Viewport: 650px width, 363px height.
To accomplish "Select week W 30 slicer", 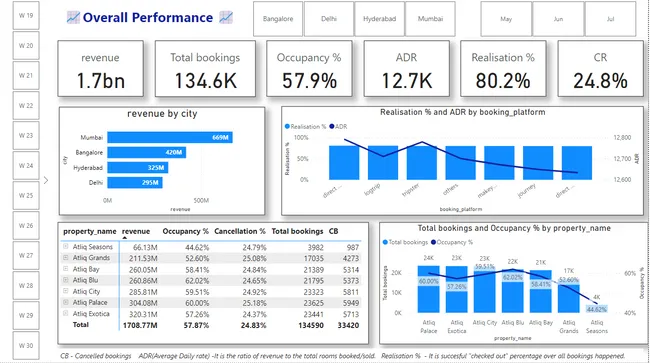I will pos(26,345).
